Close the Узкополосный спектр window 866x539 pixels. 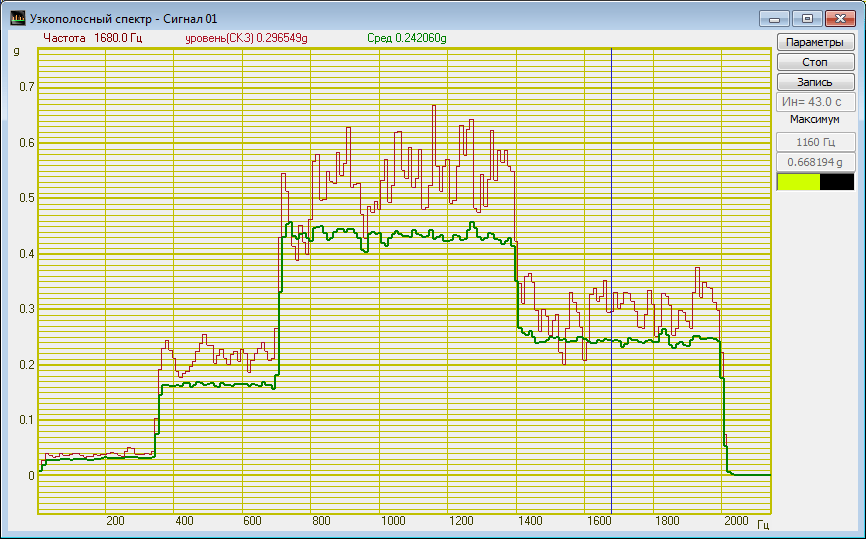point(840,19)
